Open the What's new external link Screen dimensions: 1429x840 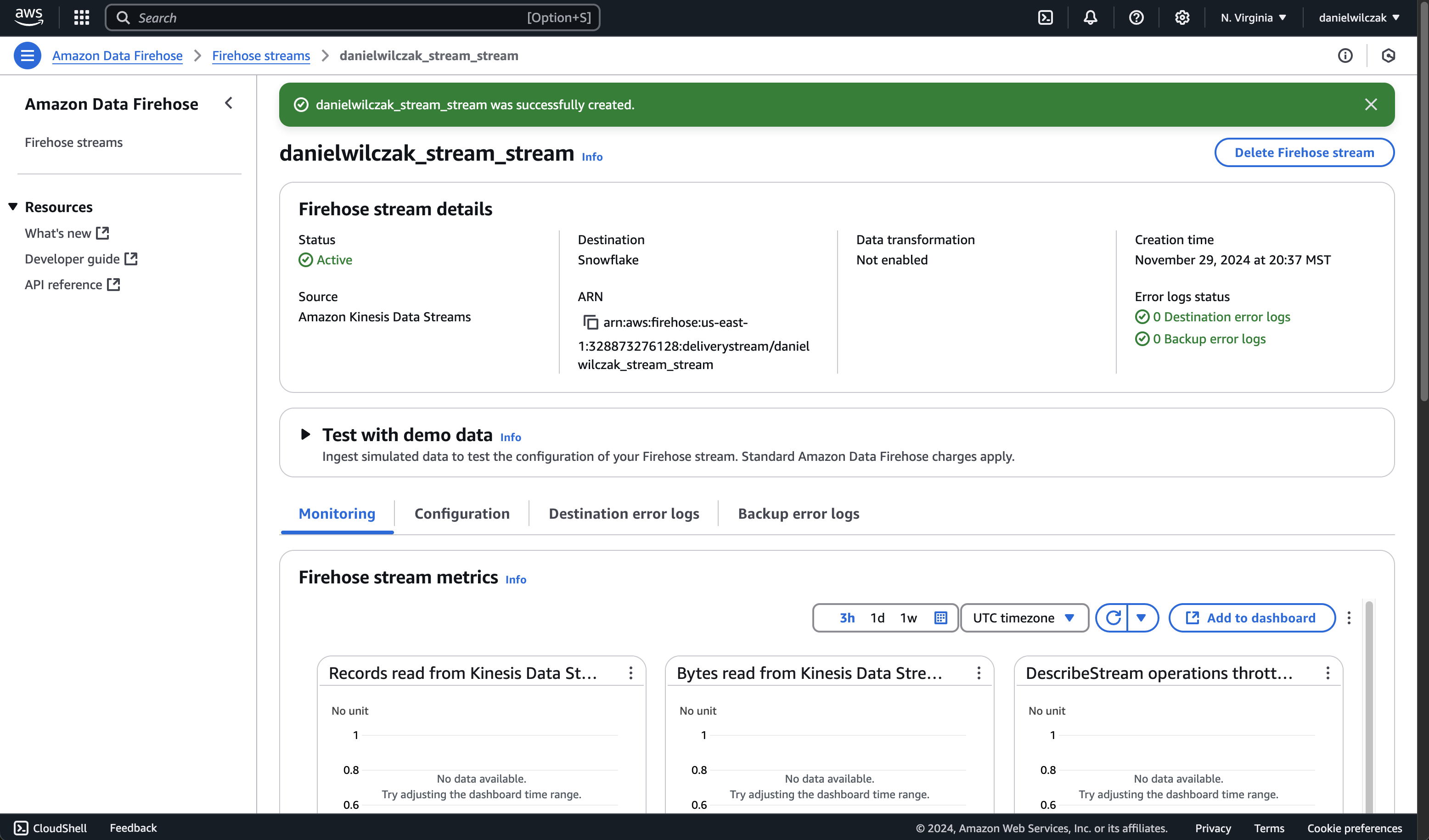(67, 233)
